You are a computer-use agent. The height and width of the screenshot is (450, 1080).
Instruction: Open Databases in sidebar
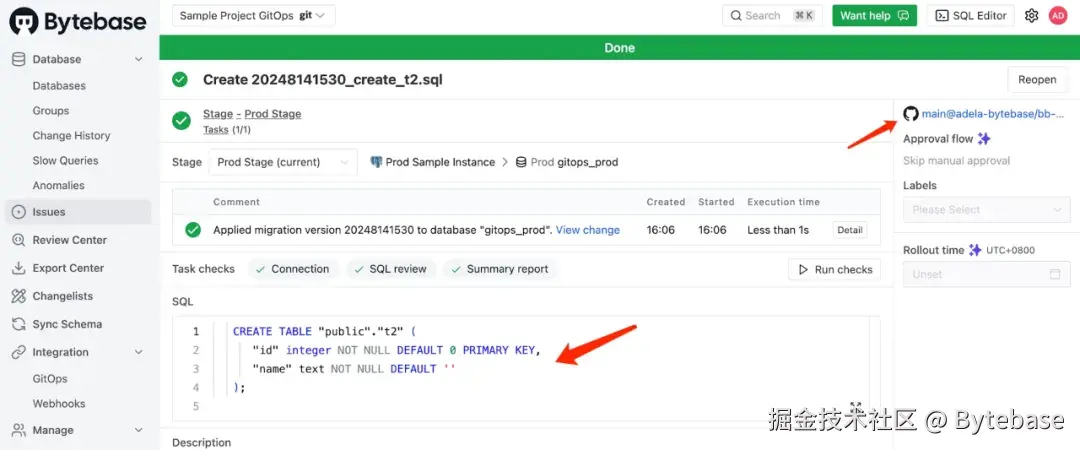tap(59, 86)
